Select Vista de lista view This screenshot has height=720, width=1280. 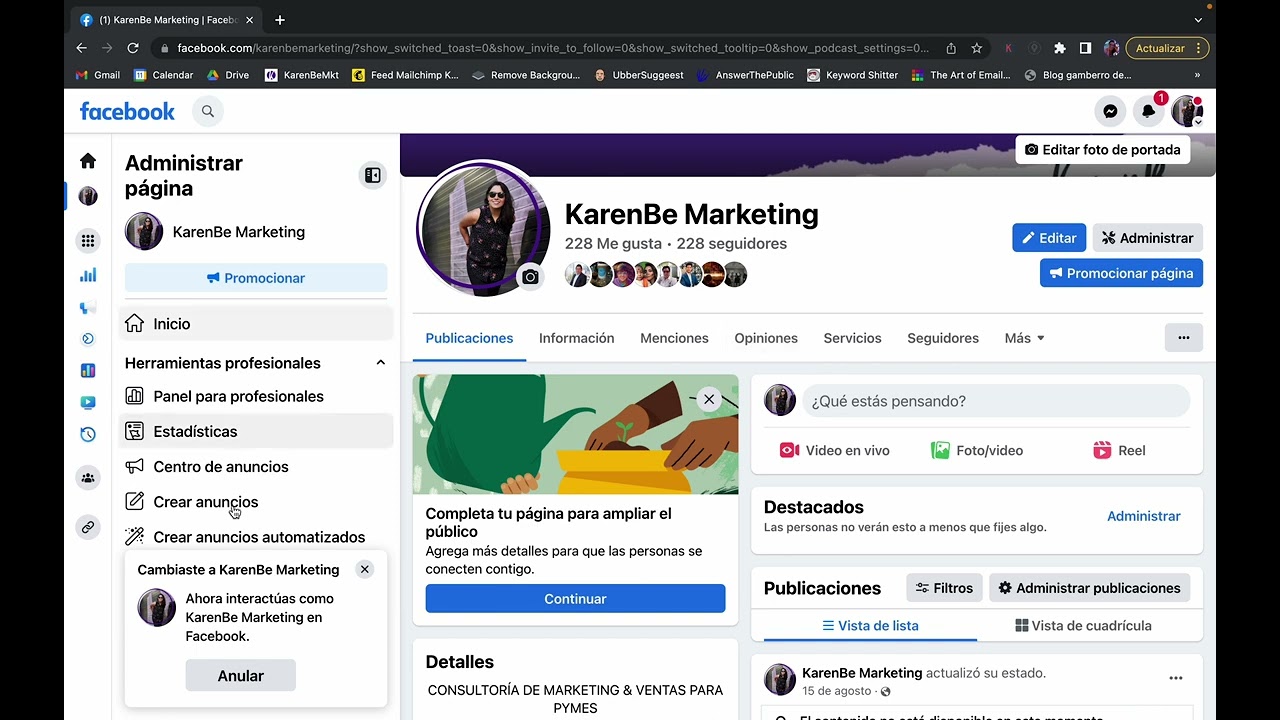(870, 626)
